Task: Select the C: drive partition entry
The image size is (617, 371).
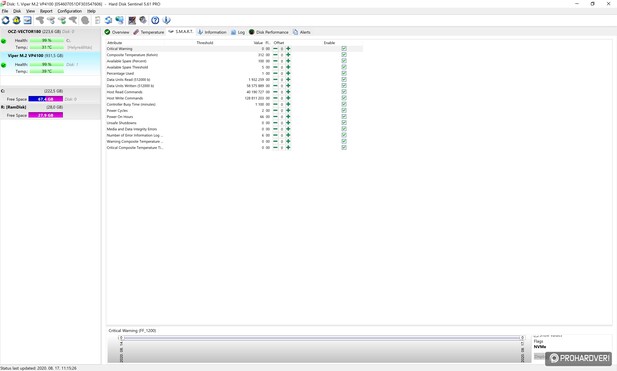Action: (x=50, y=95)
